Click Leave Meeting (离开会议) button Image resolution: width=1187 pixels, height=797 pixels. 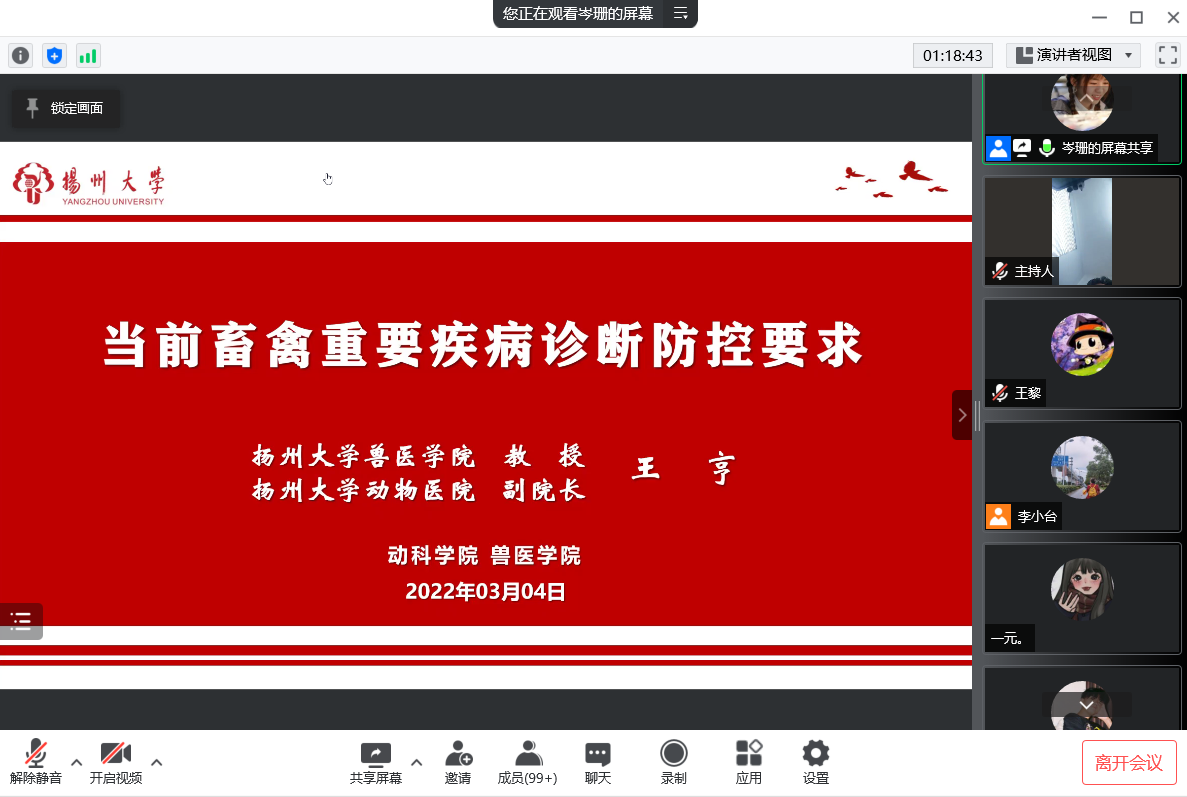coord(1129,763)
